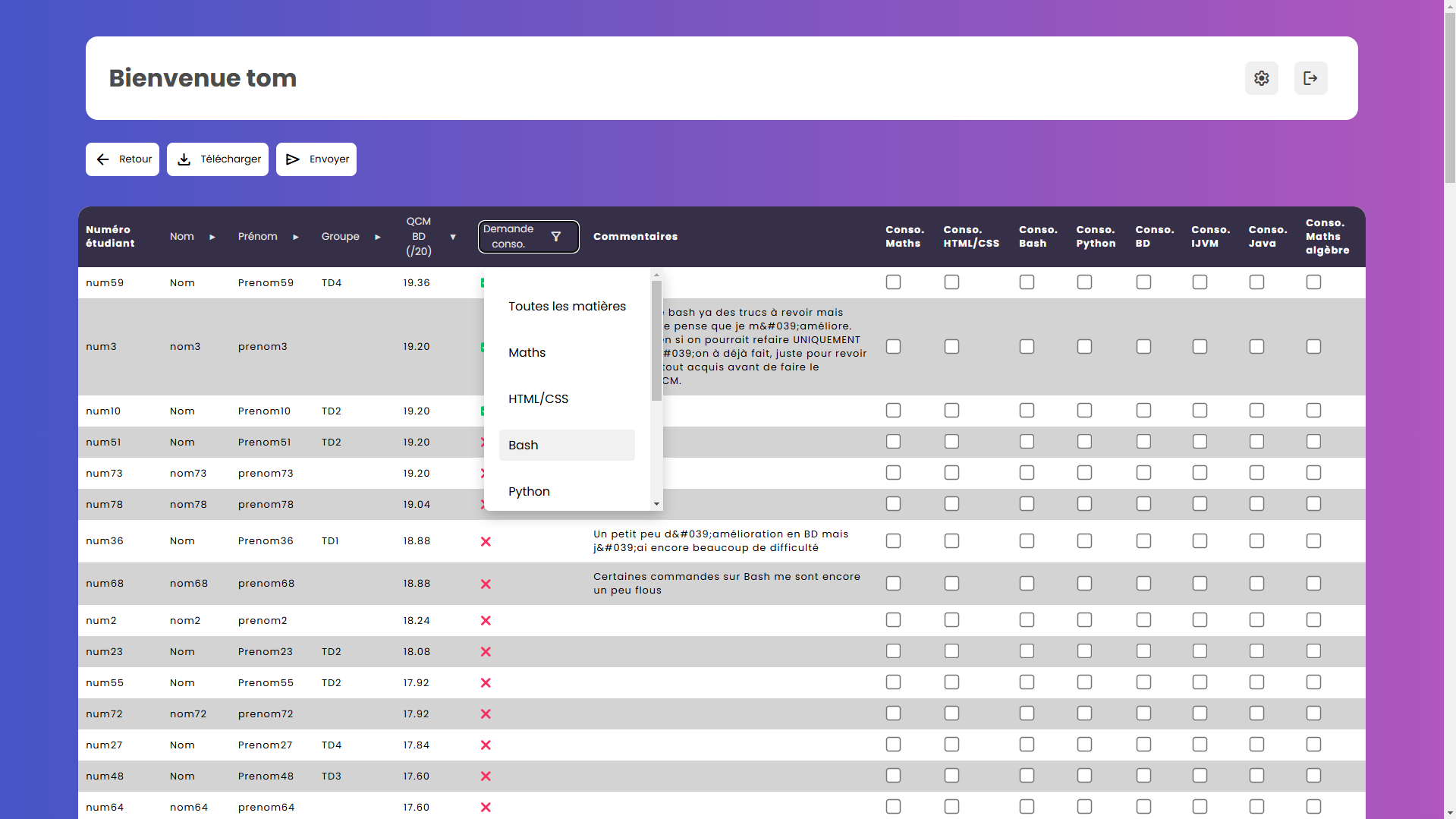Click the red cross for num27
The height and width of the screenshot is (819, 1456).
click(x=486, y=745)
